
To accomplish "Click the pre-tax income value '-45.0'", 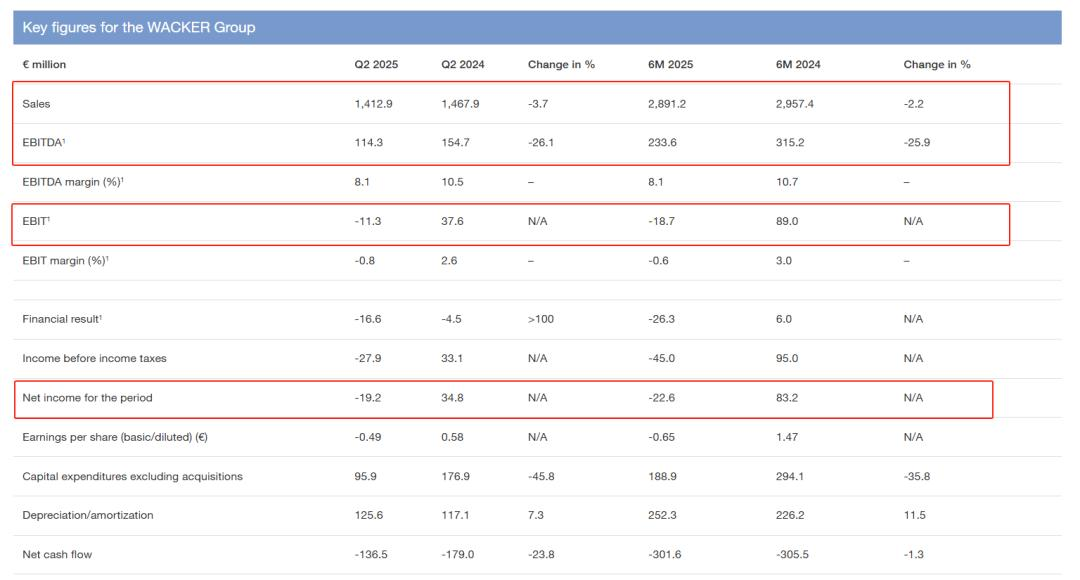I will point(661,358).
